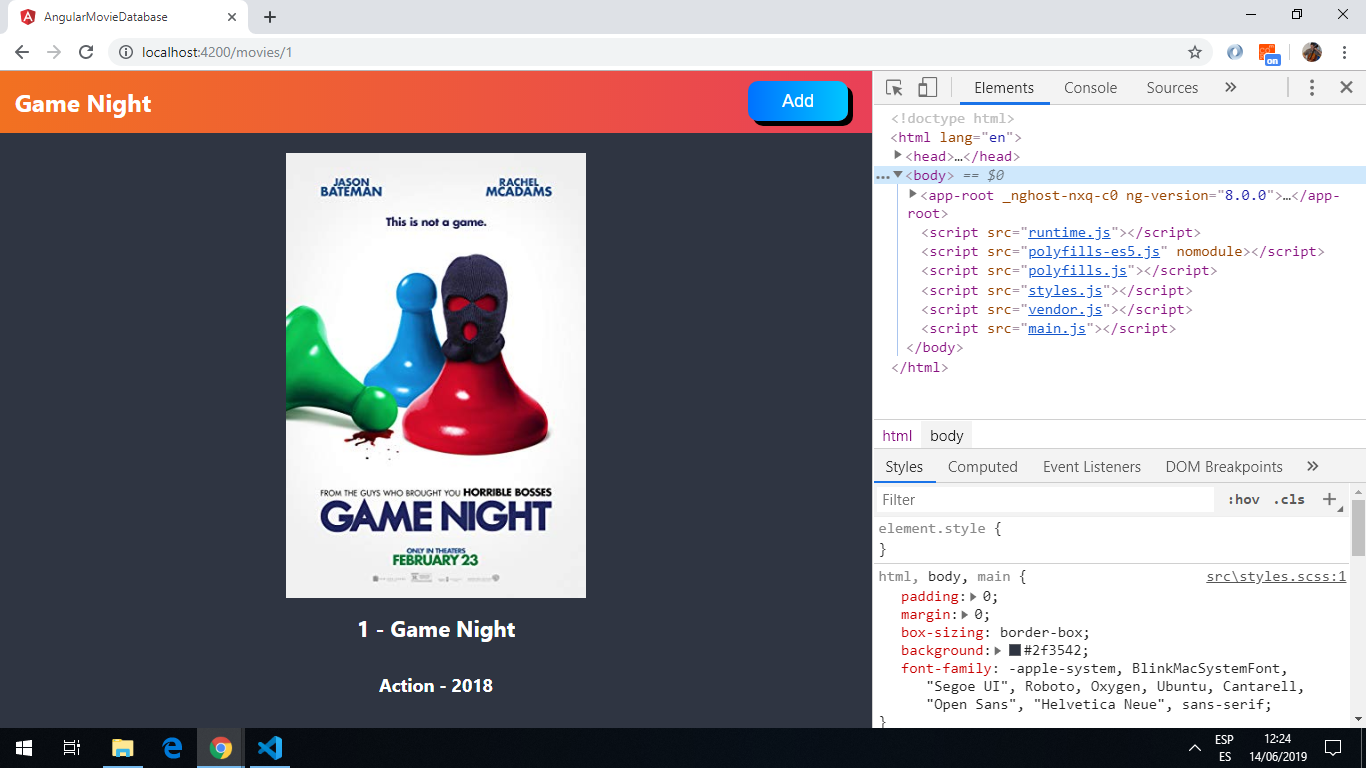Open the Chrome menu (three dots)
The image size is (1366, 768).
(1345, 52)
